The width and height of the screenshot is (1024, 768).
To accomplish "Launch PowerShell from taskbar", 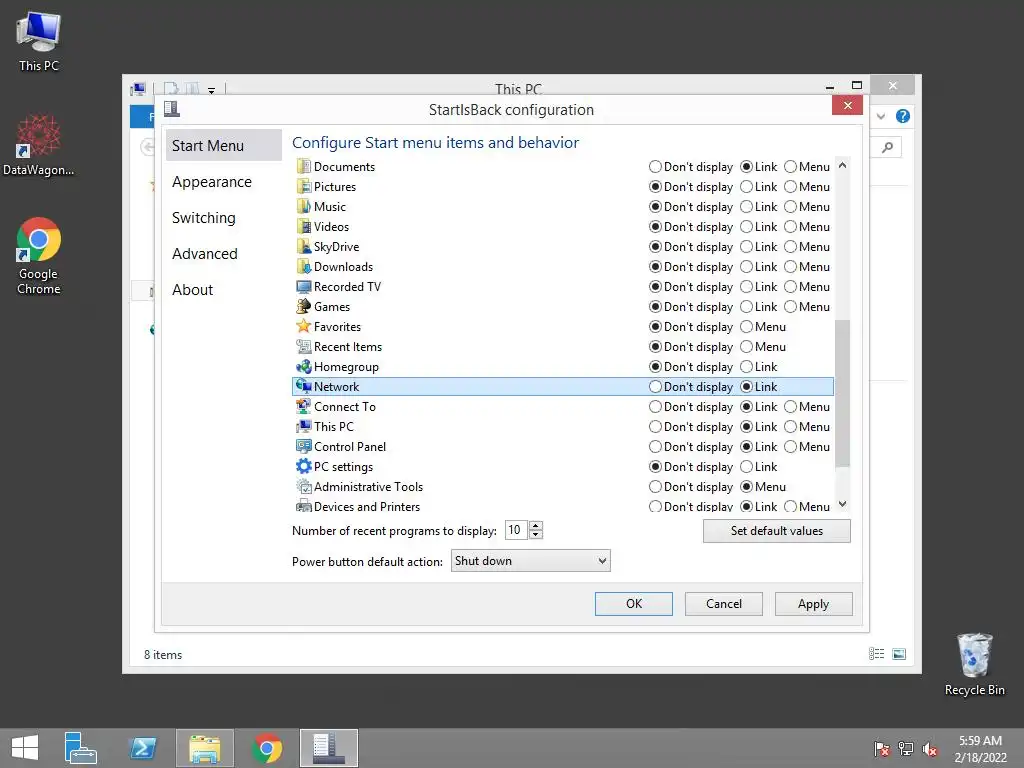I will coord(143,748).
